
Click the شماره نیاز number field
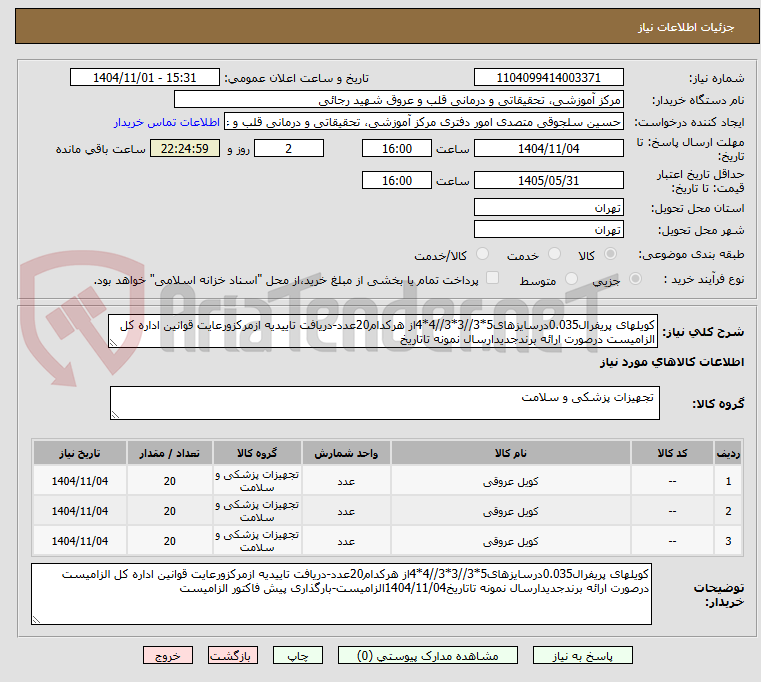coord(548,77)
